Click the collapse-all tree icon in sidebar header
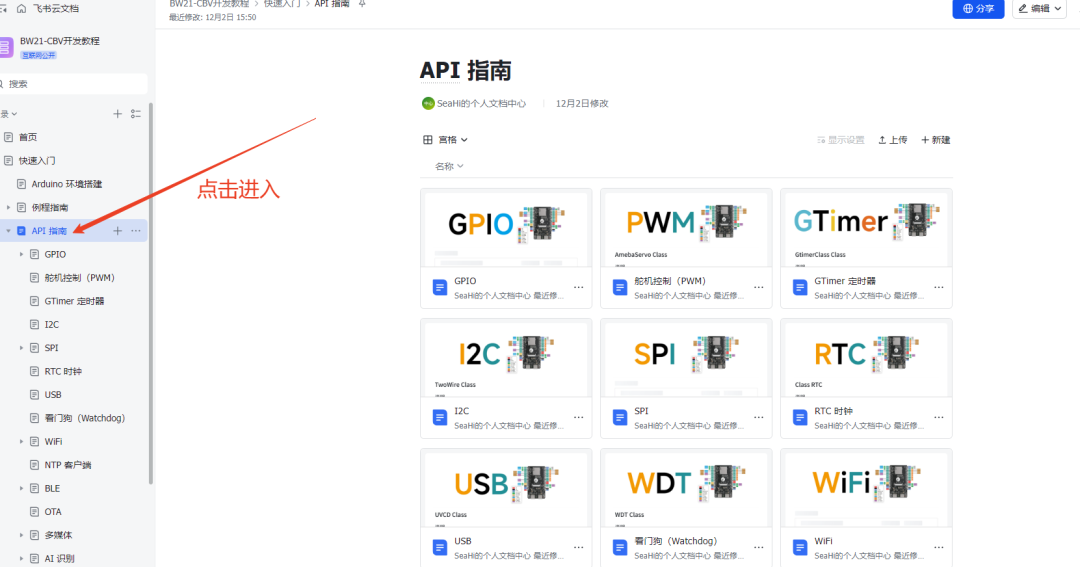 (x=136, y=114)
